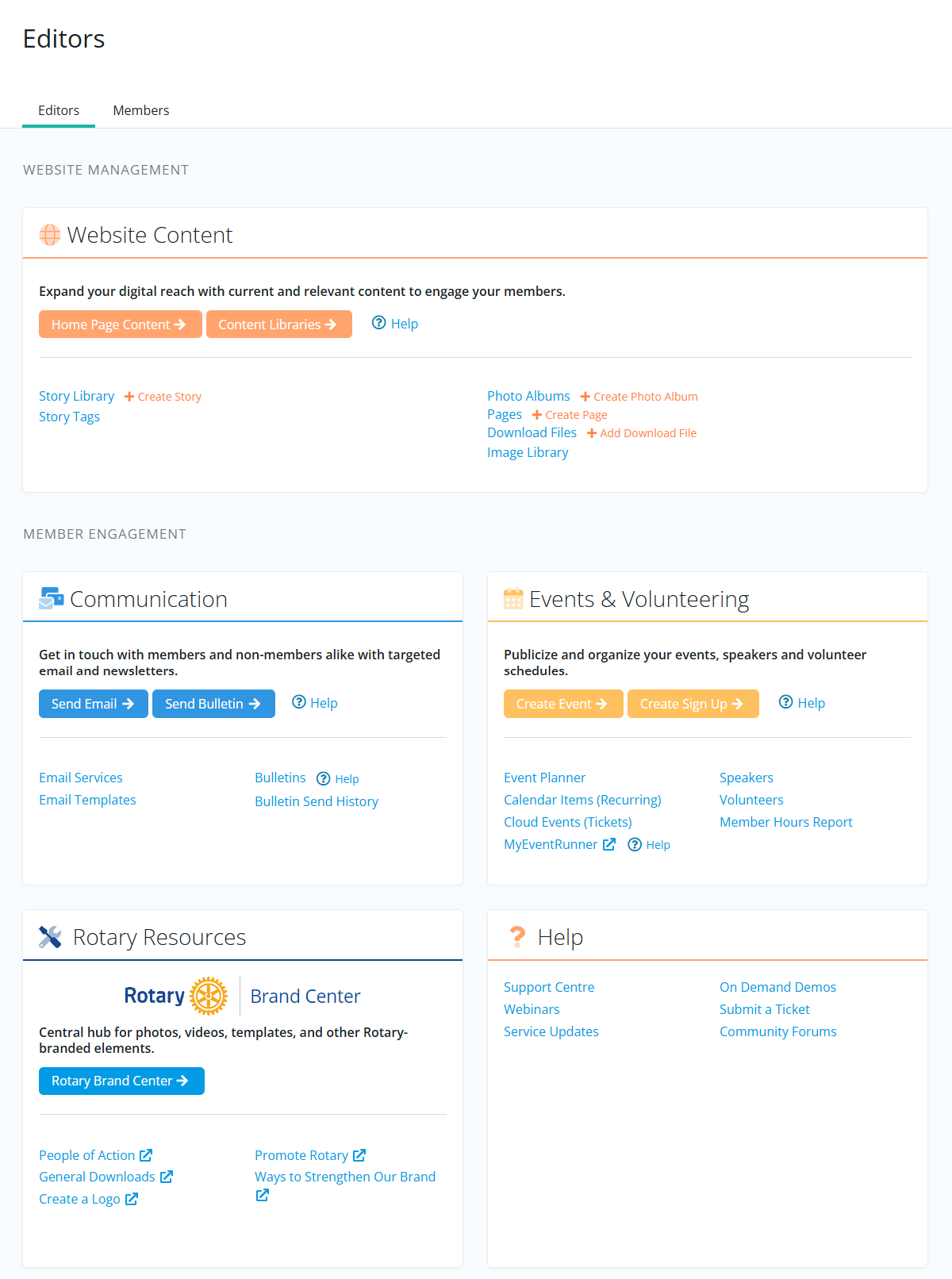The height and width of the screenshot is (1279, 952).
Task: Click the Help question icon in Website Content
Action: point(379,323)
